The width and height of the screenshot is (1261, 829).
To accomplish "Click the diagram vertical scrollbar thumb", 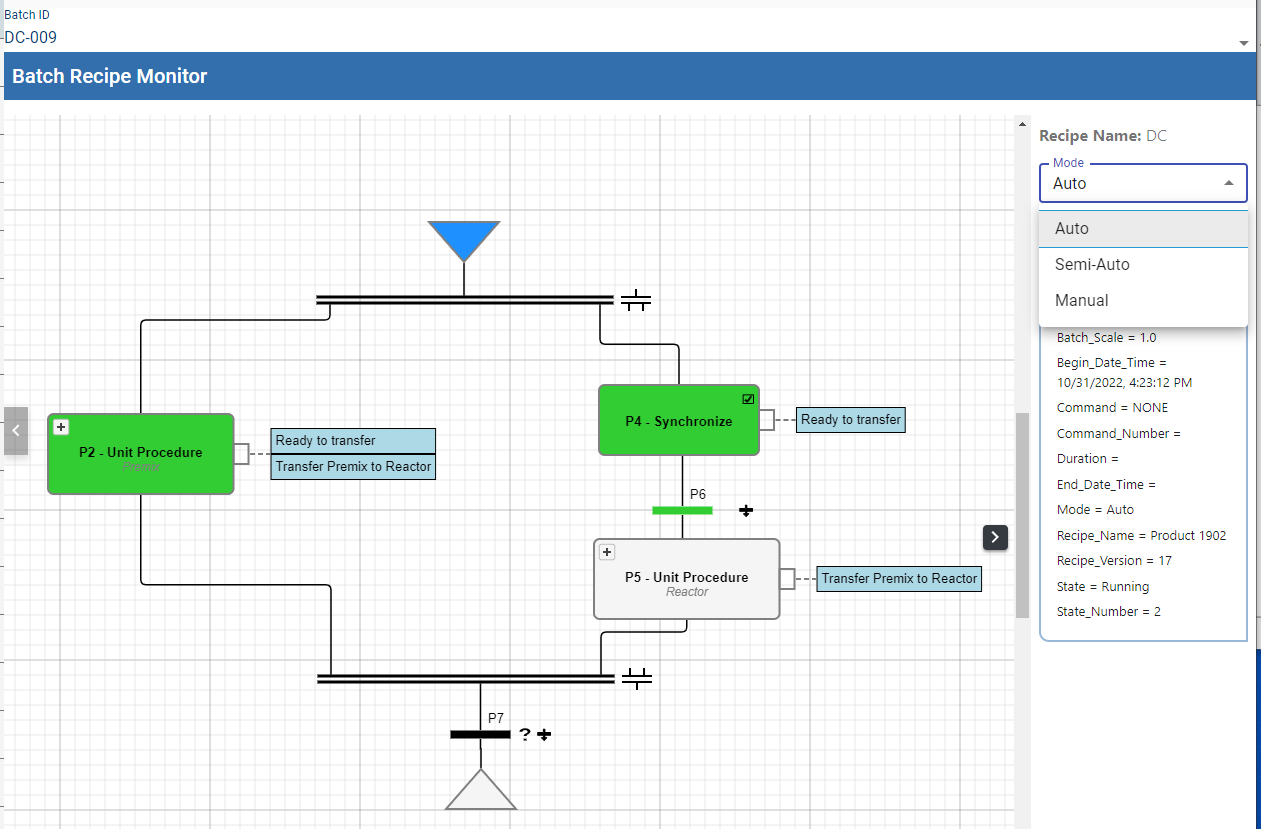I will coord(1022,515).
